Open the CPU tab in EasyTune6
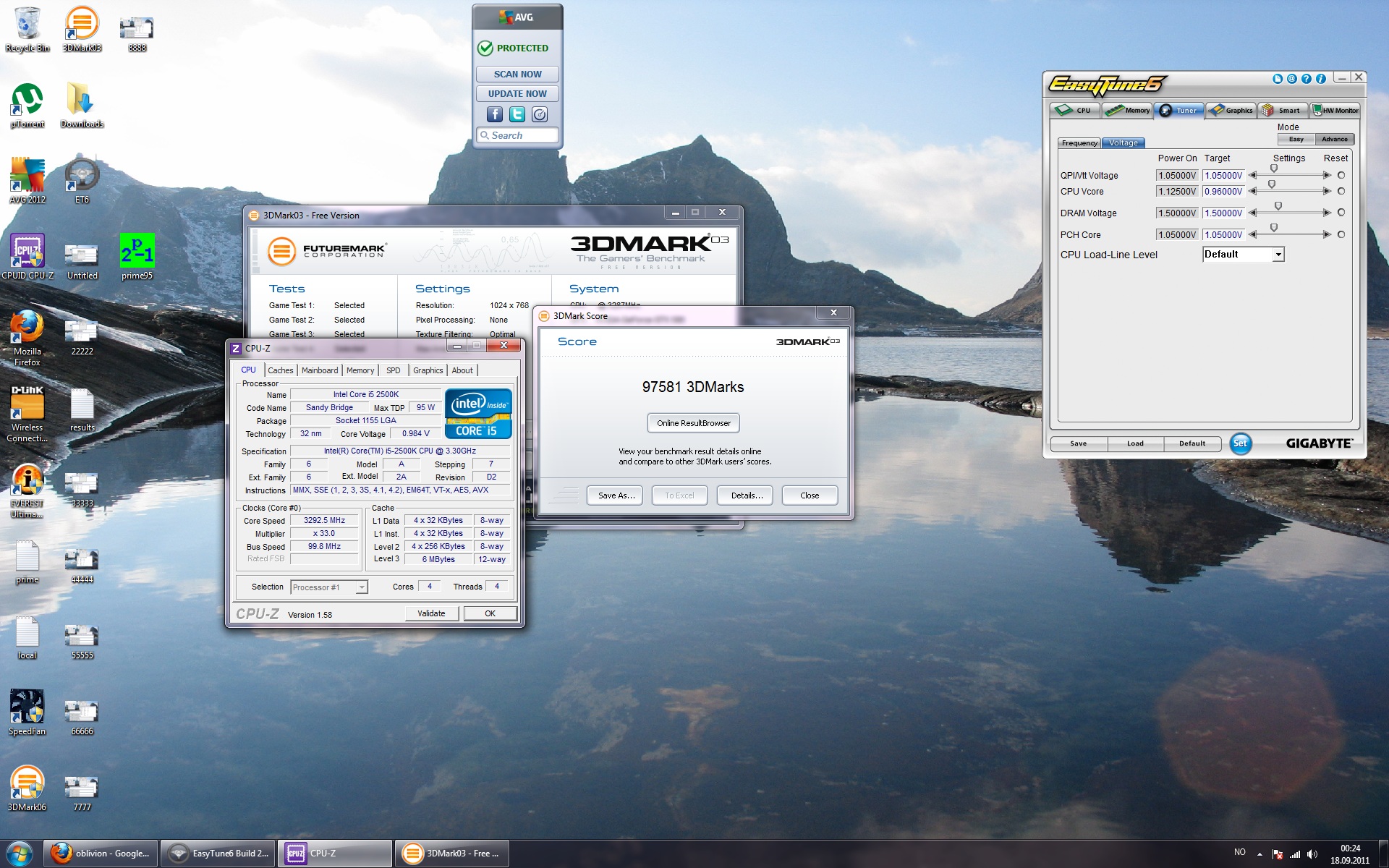 [x=1075, y=110]
